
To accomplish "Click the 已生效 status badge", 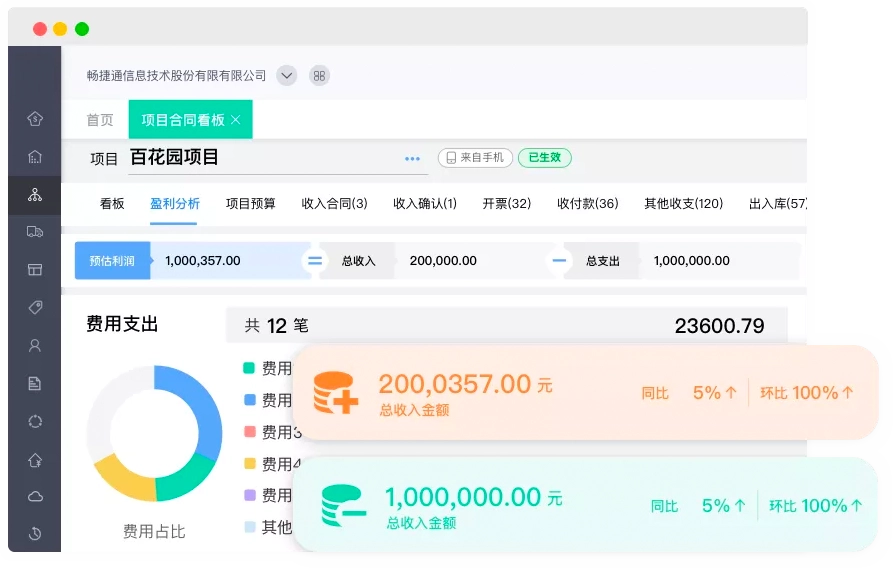I will point(545,158).
